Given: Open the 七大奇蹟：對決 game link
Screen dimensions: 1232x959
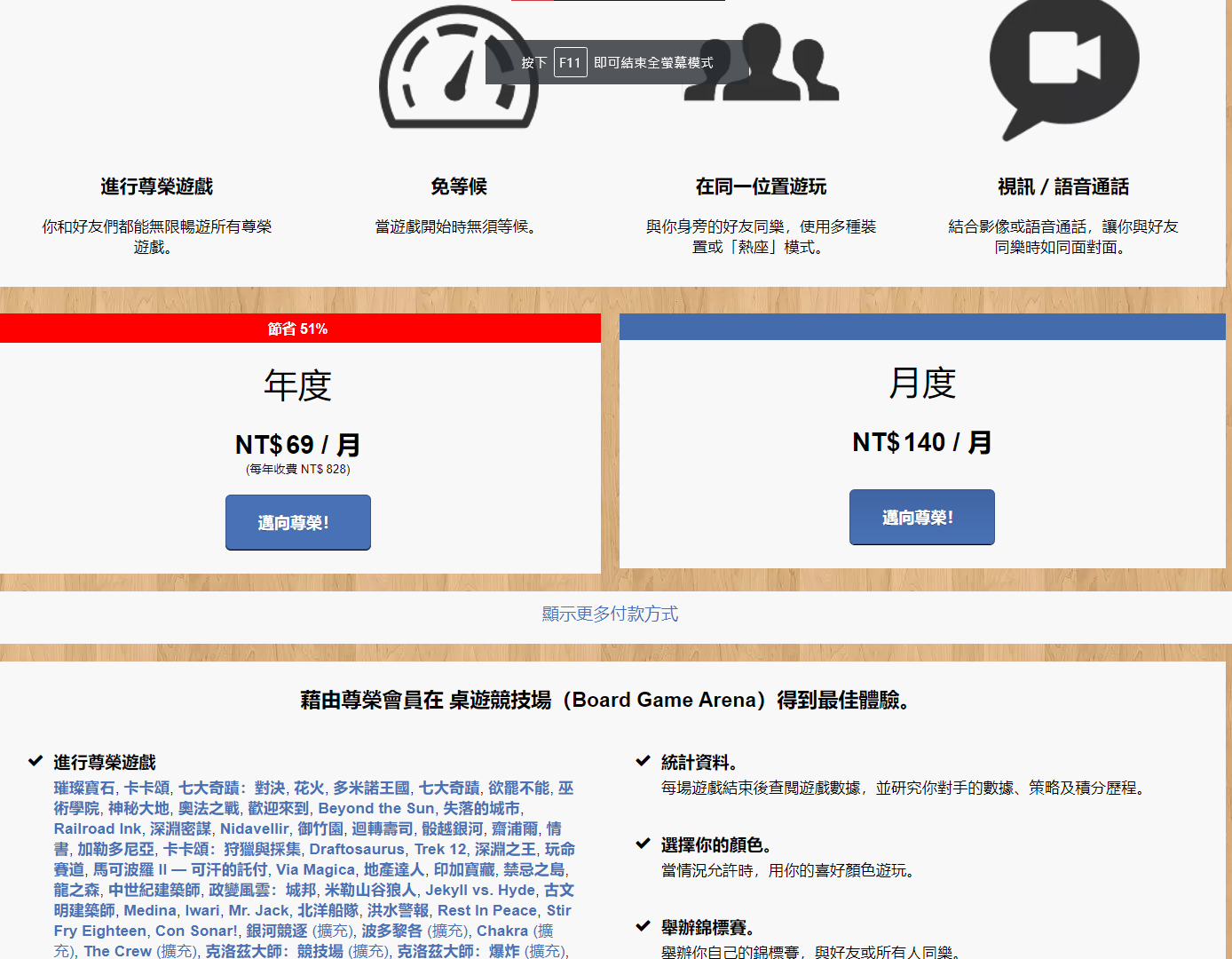Looking at the screenshot, I should tap(232, 788).
